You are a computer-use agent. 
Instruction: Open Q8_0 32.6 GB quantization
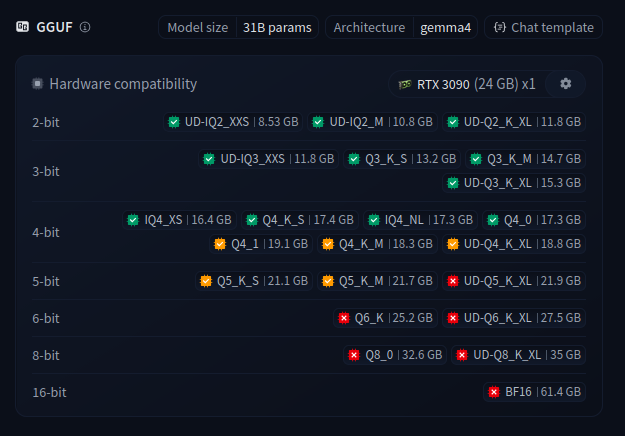[x=395, y=355]
